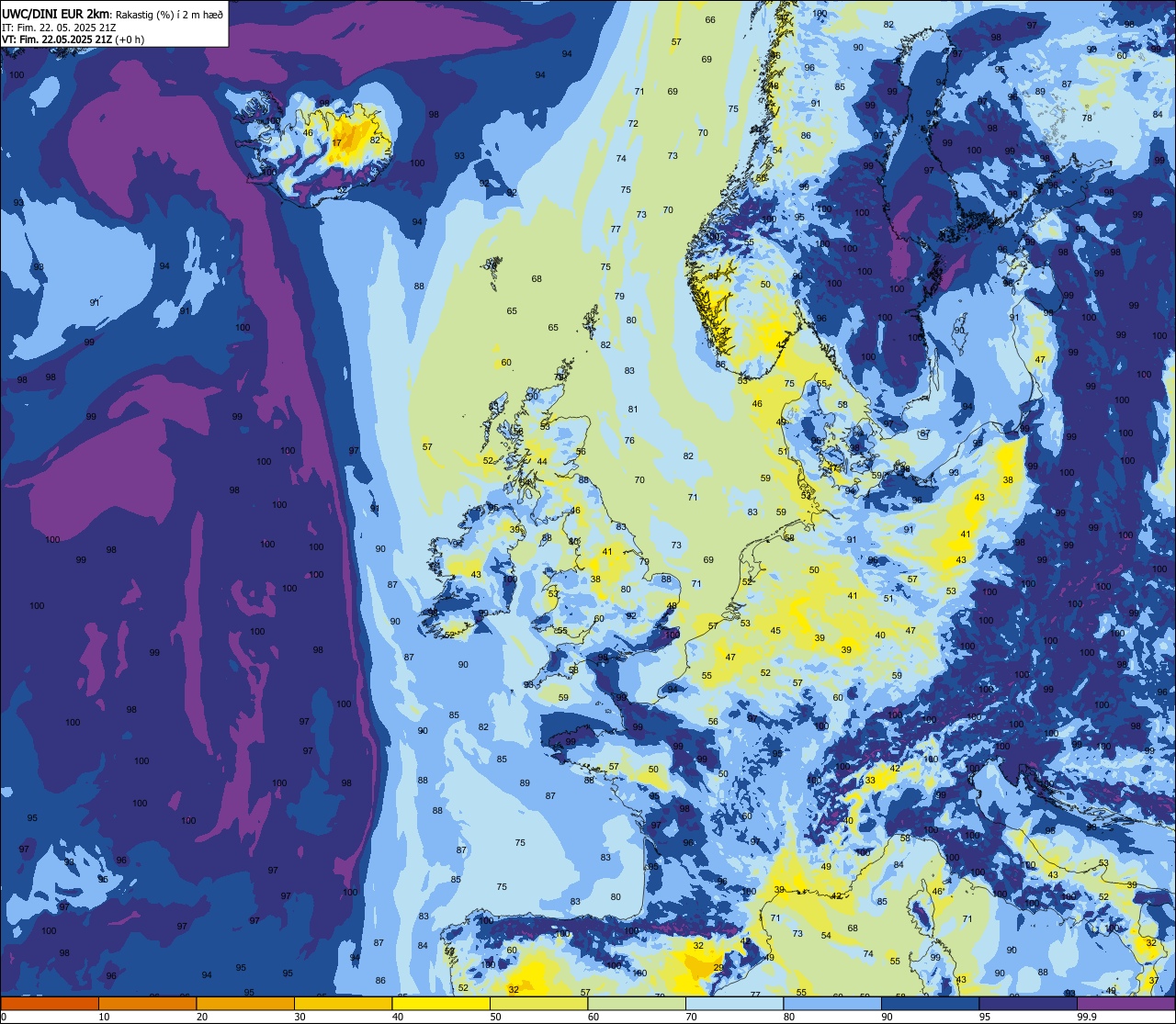Screen dimensions: 1176x1024
Task: Click the purple above-99.9% legend swatch
Action: (x=1125, y=1003)
